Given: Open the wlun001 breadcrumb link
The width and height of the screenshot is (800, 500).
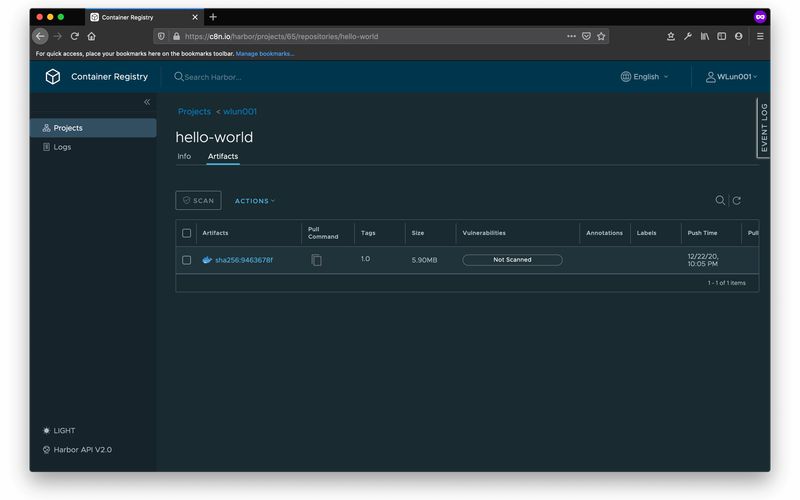Looking at the screenshot, I should coord(240,111).
